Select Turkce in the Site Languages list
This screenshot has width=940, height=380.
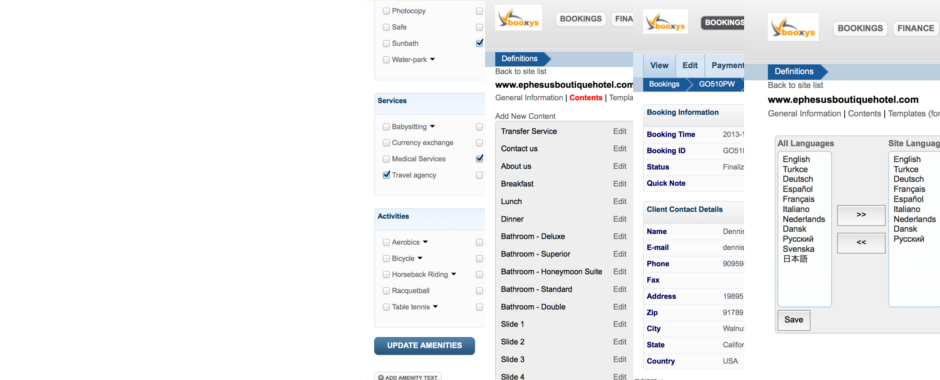pos(906,170)
